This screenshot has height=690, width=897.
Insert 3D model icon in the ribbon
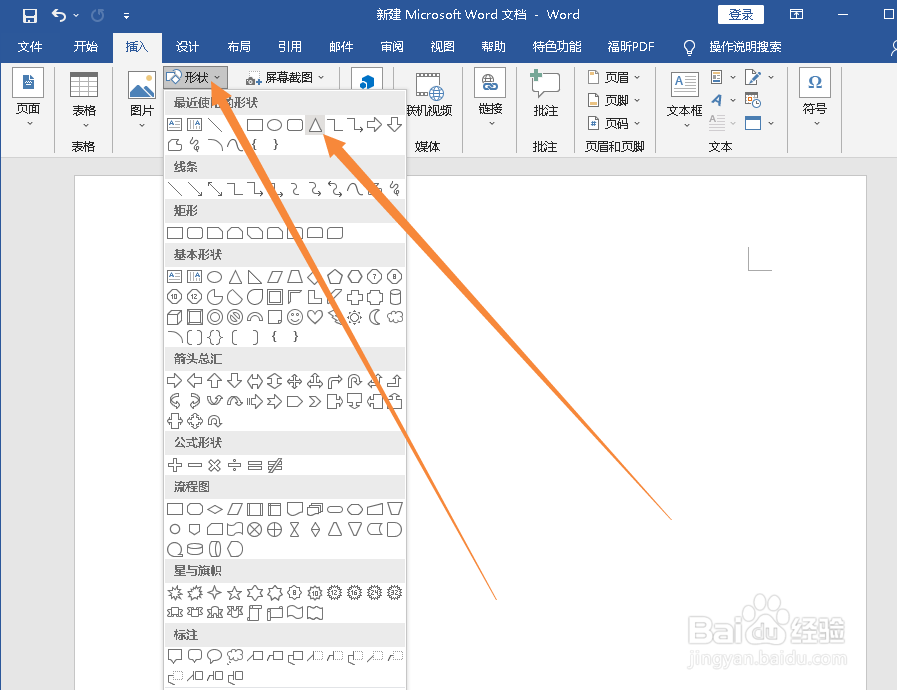[x=367, y=82]
